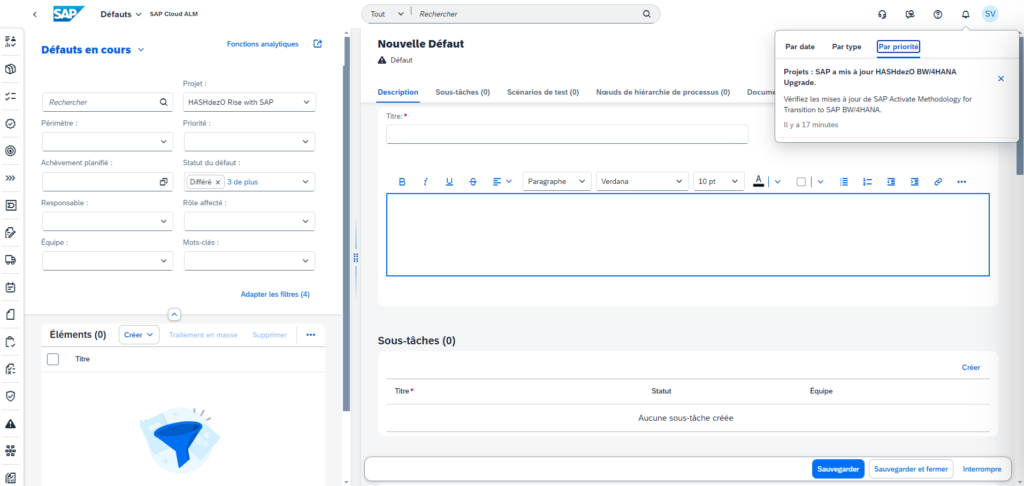Switch to the Description tab

(x=398, y=92)
